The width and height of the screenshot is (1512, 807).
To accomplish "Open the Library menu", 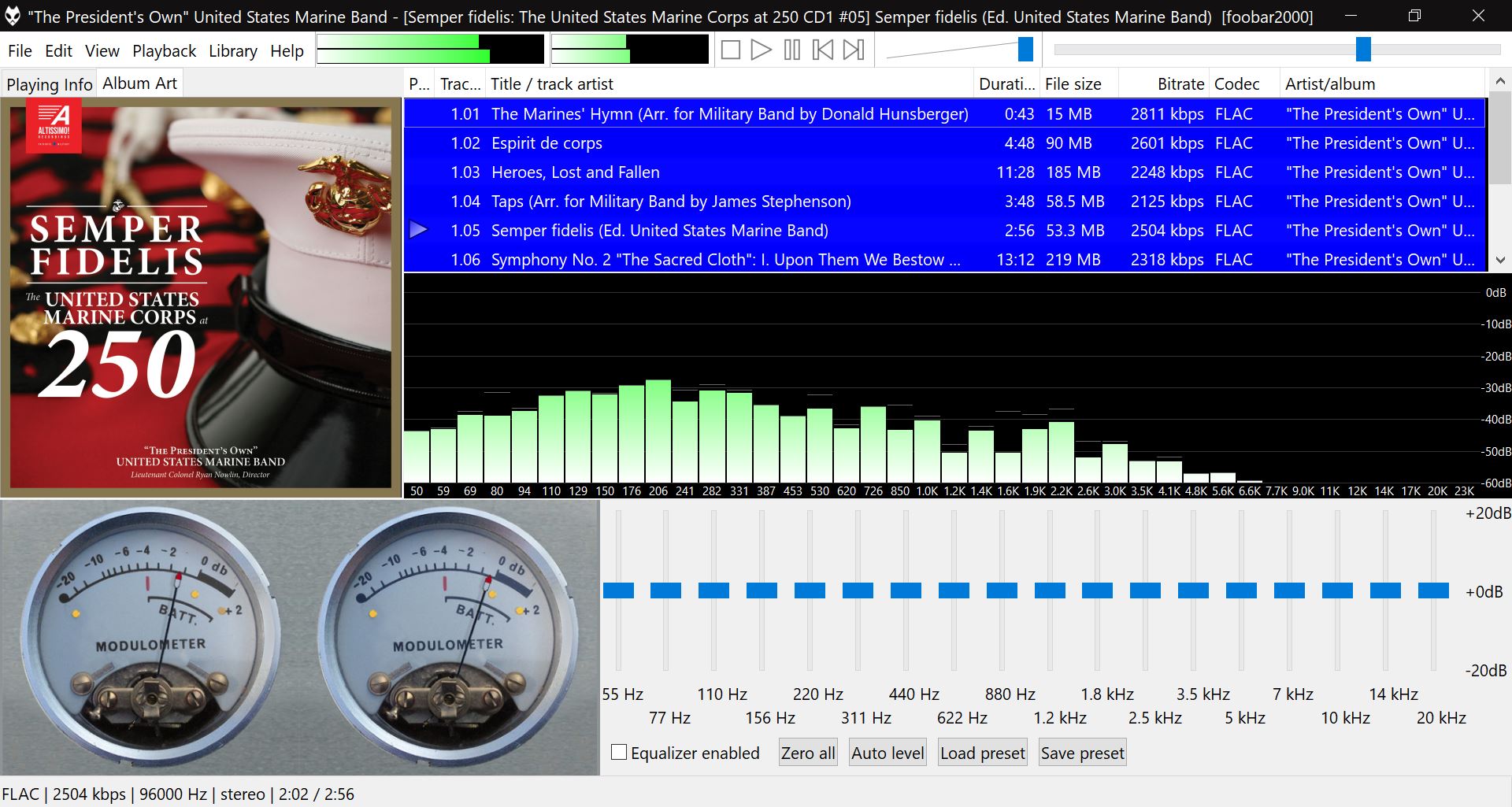I will pos(233,51).
